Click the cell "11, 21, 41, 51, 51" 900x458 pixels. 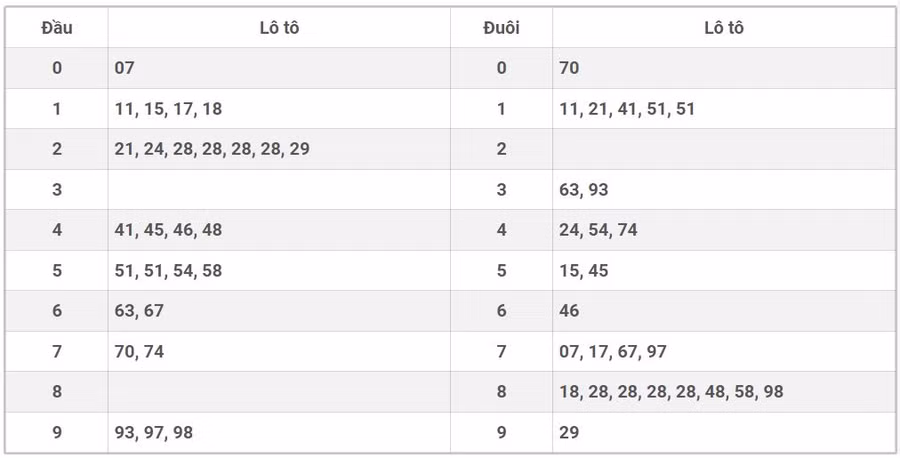(627, 109)
